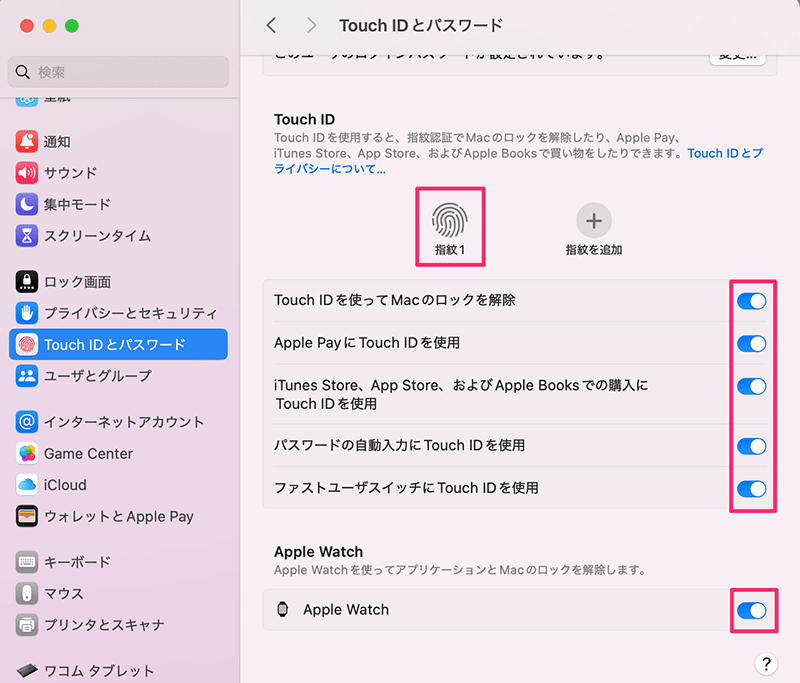Open the ワコム タブレット tablet icon

pyautogui.click(x=27, y=670)
